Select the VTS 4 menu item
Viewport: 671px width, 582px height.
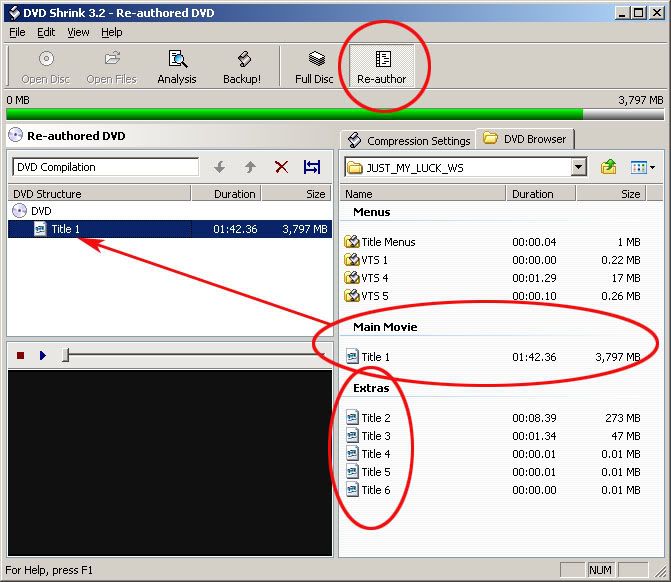tap(366, 278)
